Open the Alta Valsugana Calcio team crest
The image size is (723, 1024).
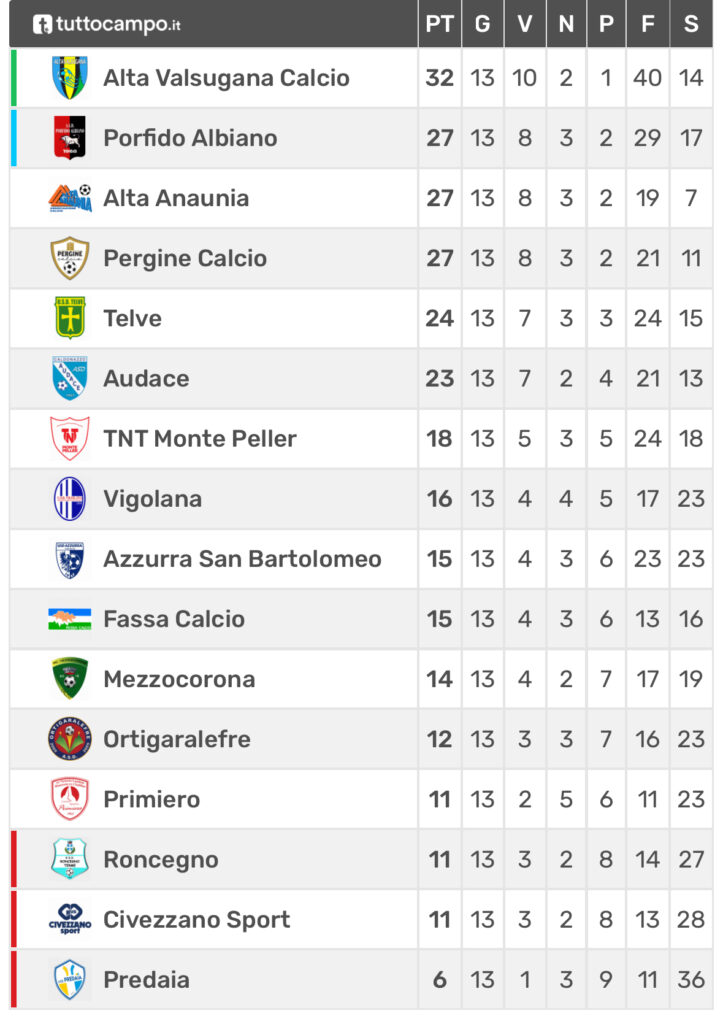coord(70,78)
